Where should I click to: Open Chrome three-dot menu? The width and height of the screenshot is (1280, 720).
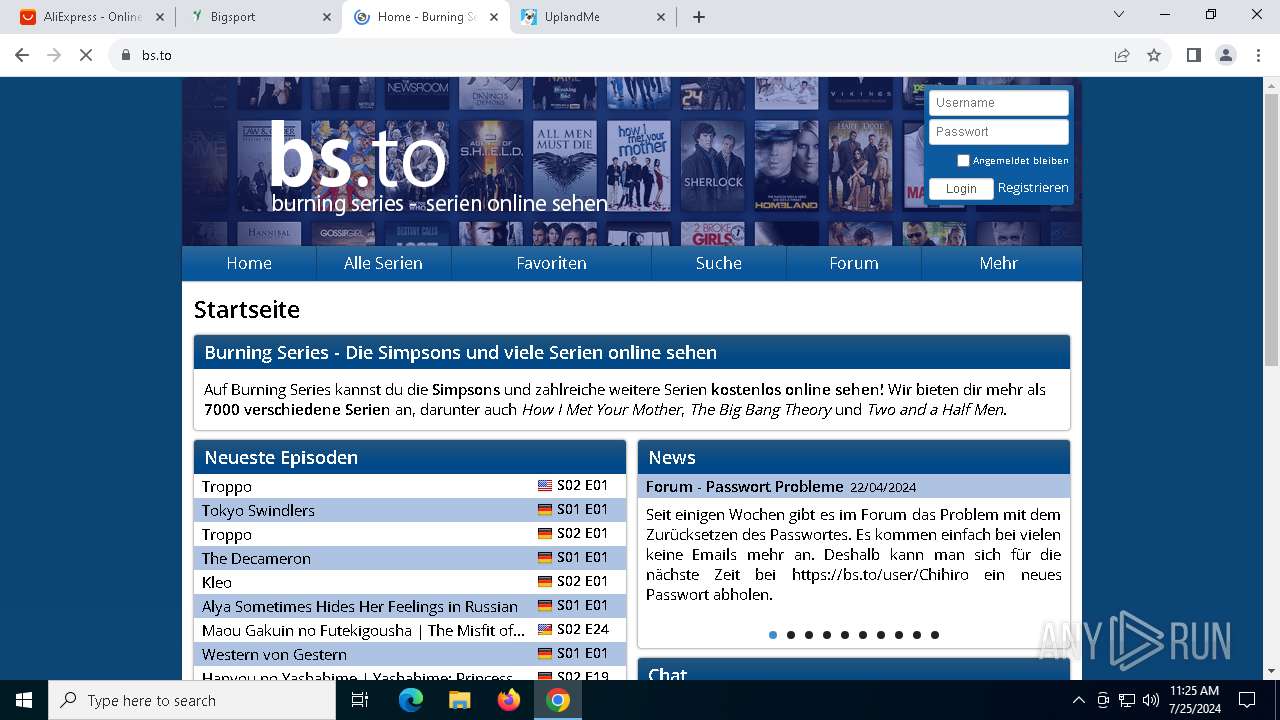click(1257, 55)
